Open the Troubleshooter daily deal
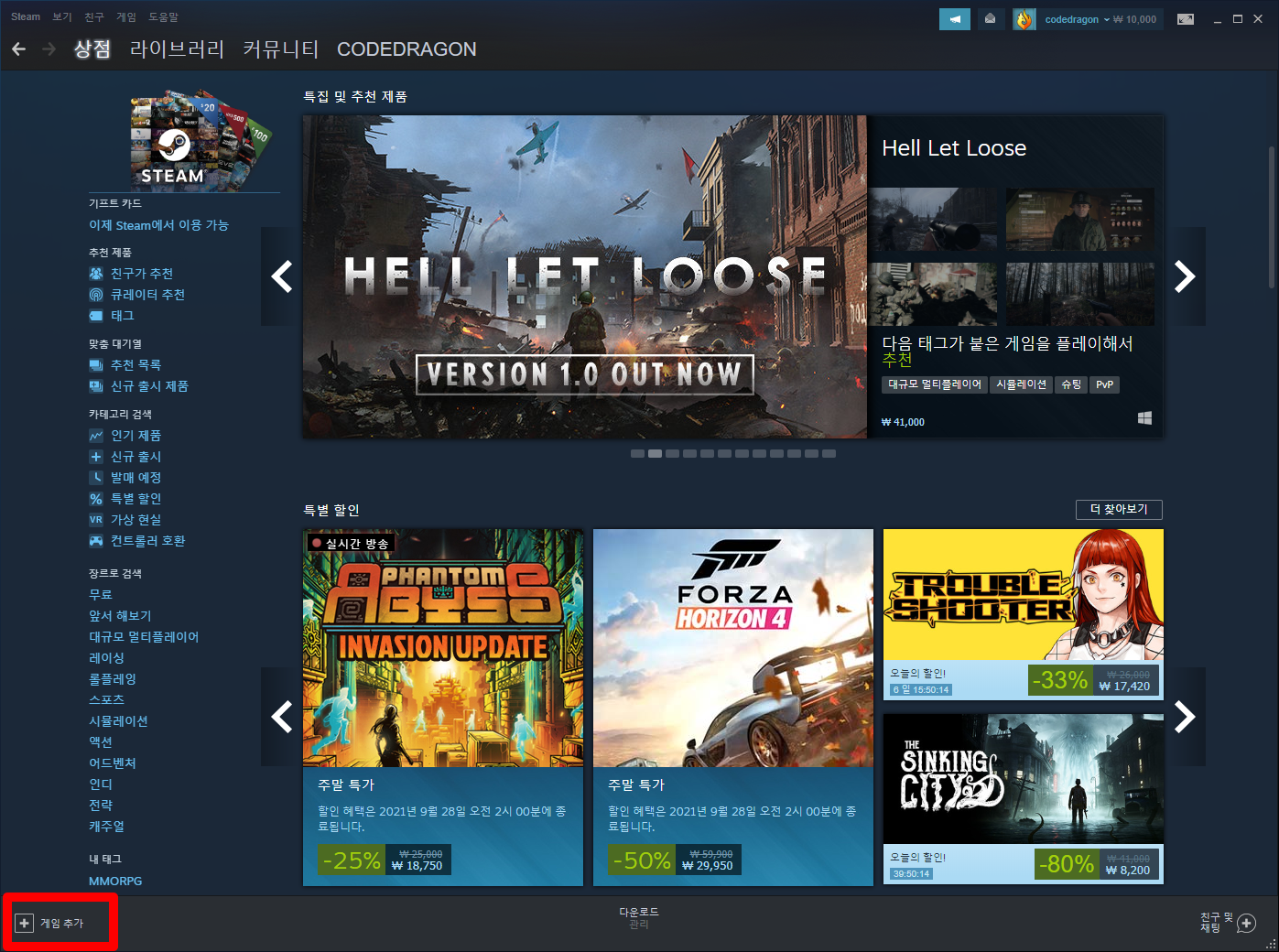 click(1024, 614)
